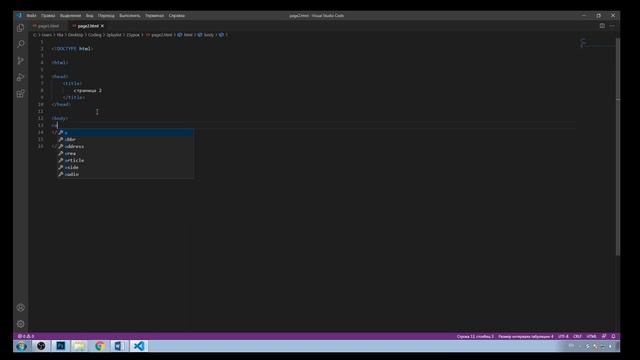Open the Source Control view
This screenshot has height=360, width=640.
coord(20,61)
